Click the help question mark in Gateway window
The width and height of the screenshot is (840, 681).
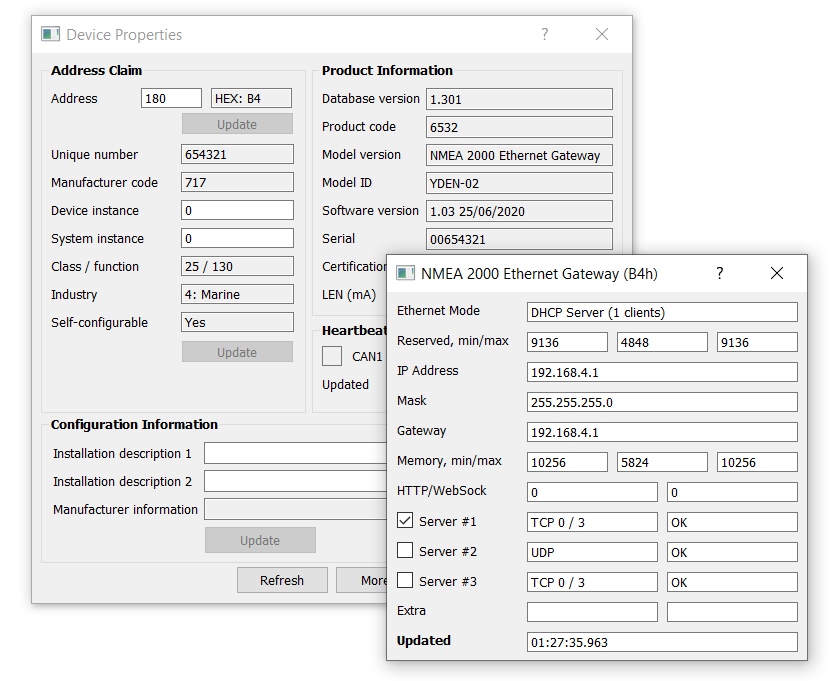click(719, 273)
